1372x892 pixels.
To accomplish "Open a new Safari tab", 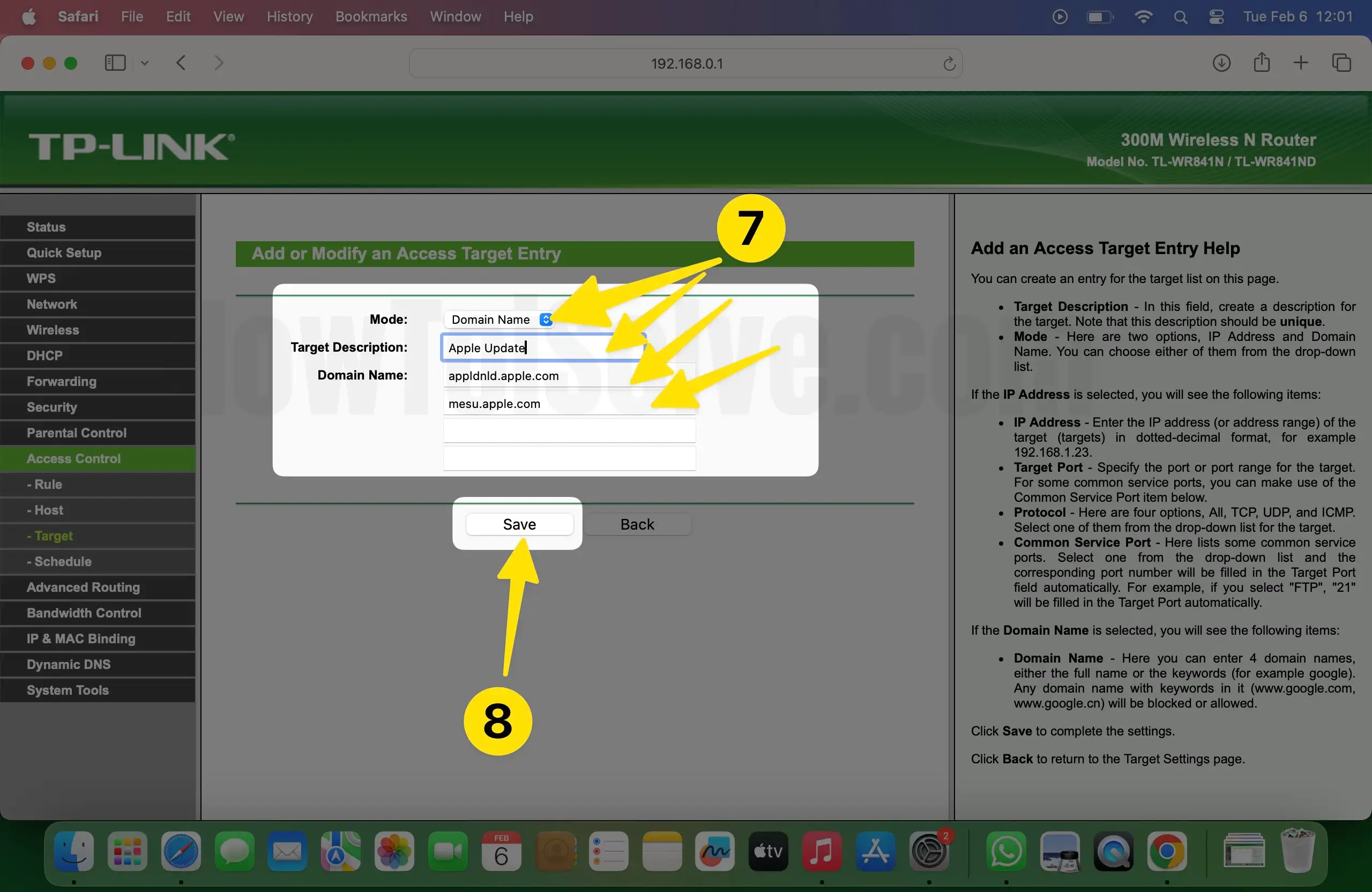I will pyautogui.click(x=1301, y=62).
